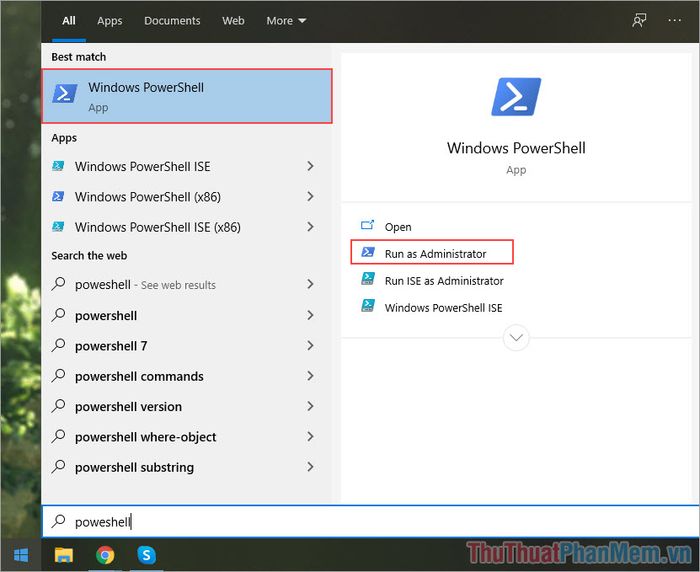
Task: Expand the powershell where-object suggestion arrow
Action: coord(310,437)
